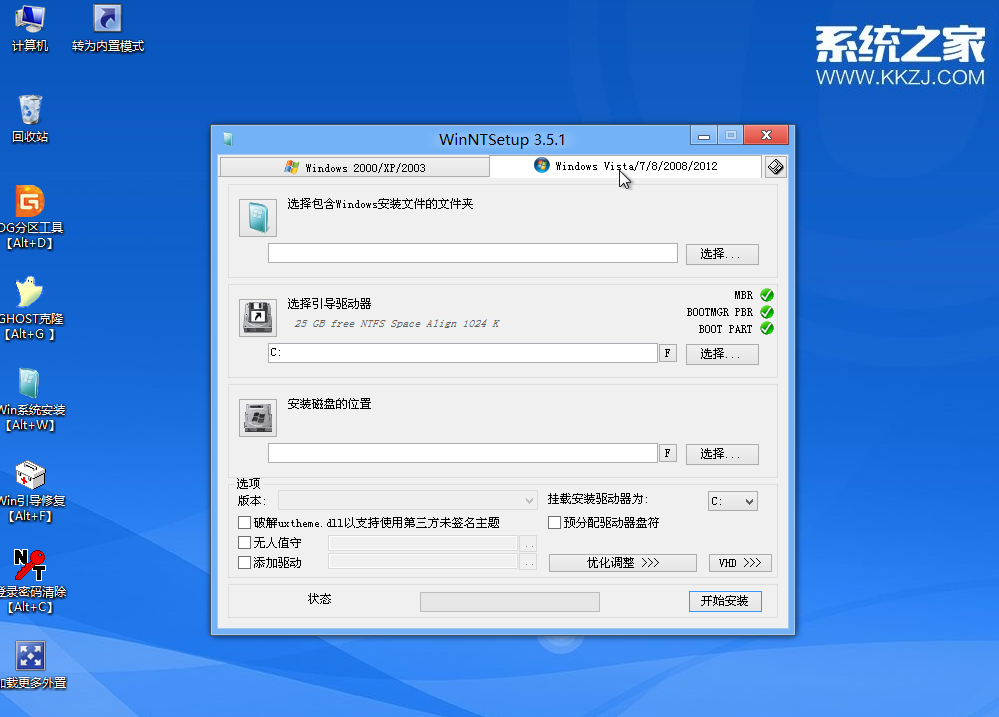
Task: Launch 登录密码清除 password clear icon
Action: pos(30,566)
